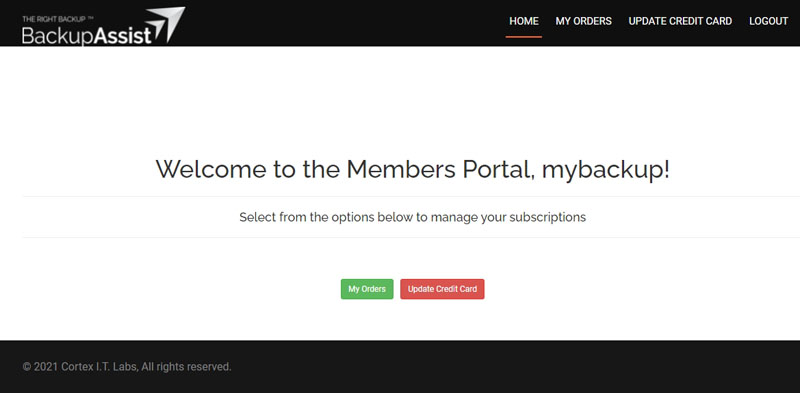800x393 pixels.
Task: Click the 2021 copyright symbol in the footer
Action: pos(27,367)
